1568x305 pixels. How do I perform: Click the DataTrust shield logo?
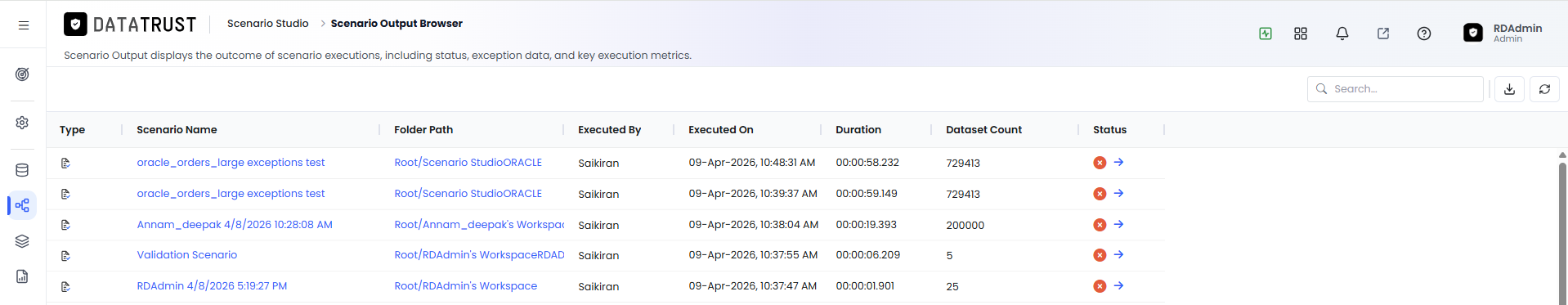[75, 25]
